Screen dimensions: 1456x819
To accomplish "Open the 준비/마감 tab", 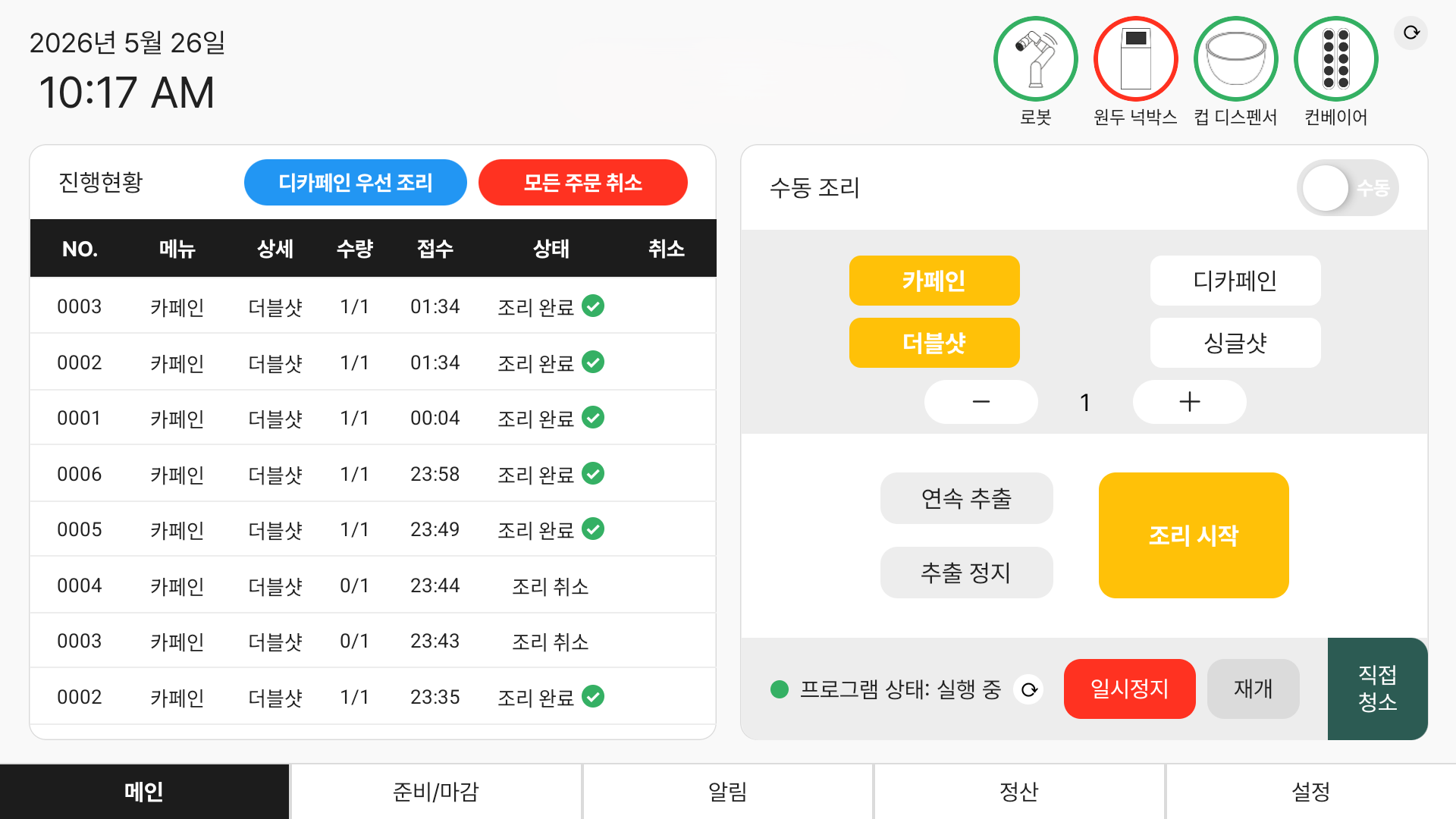I will point(436,792).
